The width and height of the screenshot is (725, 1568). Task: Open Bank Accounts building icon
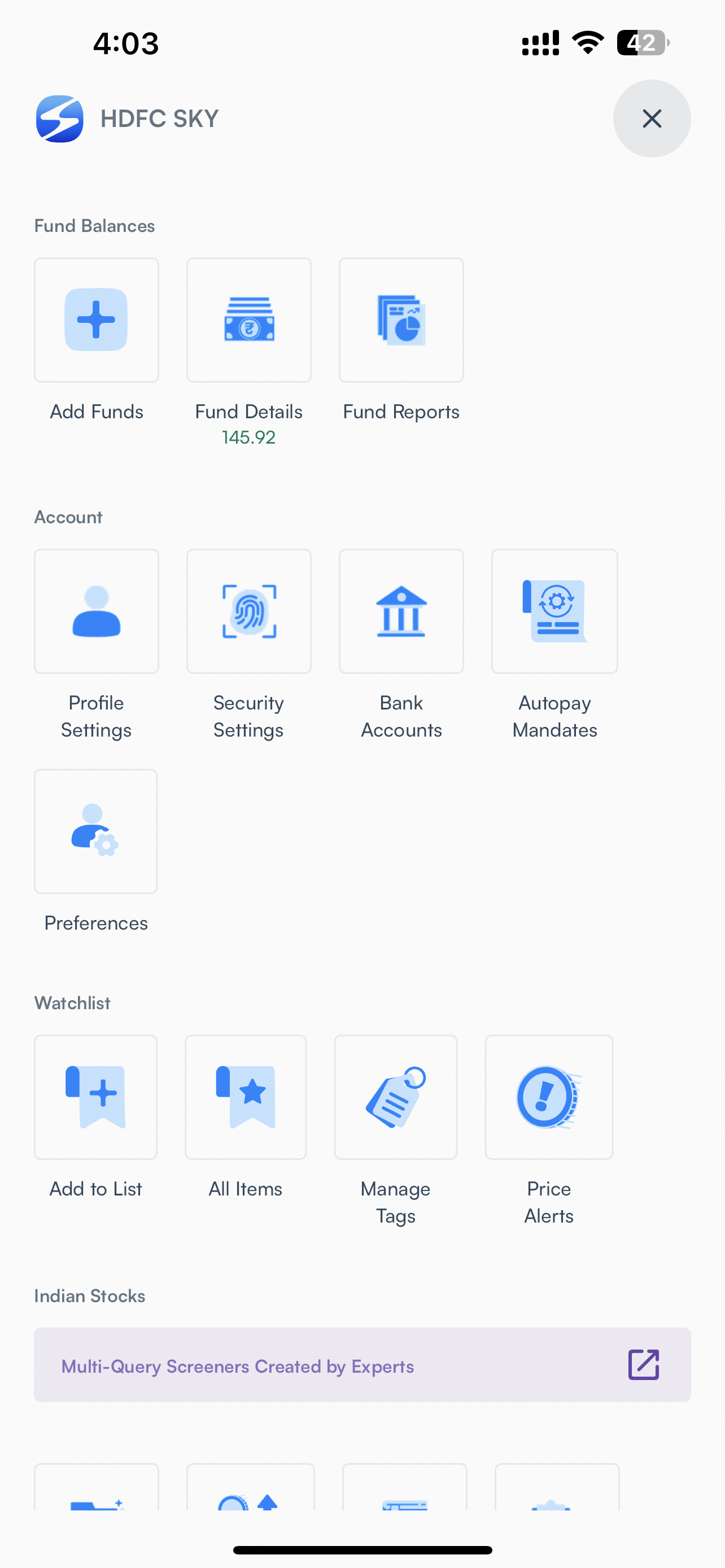[x=401, y=611]
